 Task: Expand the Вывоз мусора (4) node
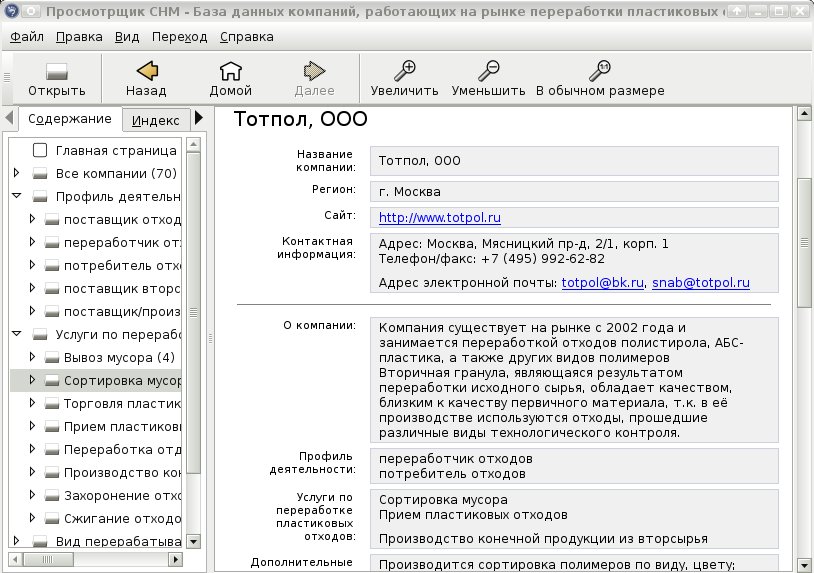coord(32,357)
